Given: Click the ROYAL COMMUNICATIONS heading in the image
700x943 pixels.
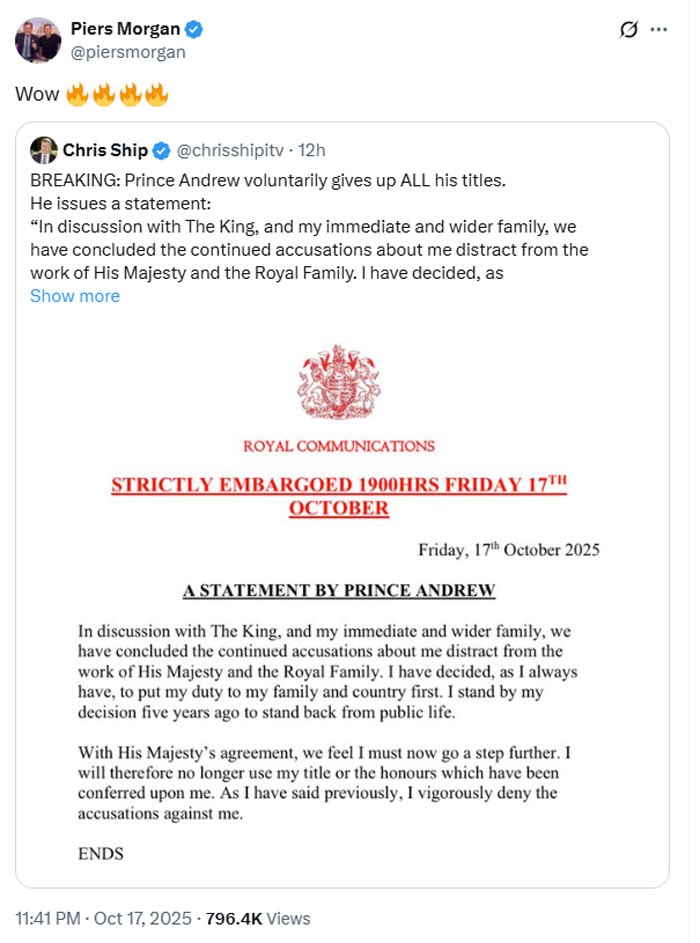Looking at the screenshot, I should pyautogui.click(x=340, y=446).
